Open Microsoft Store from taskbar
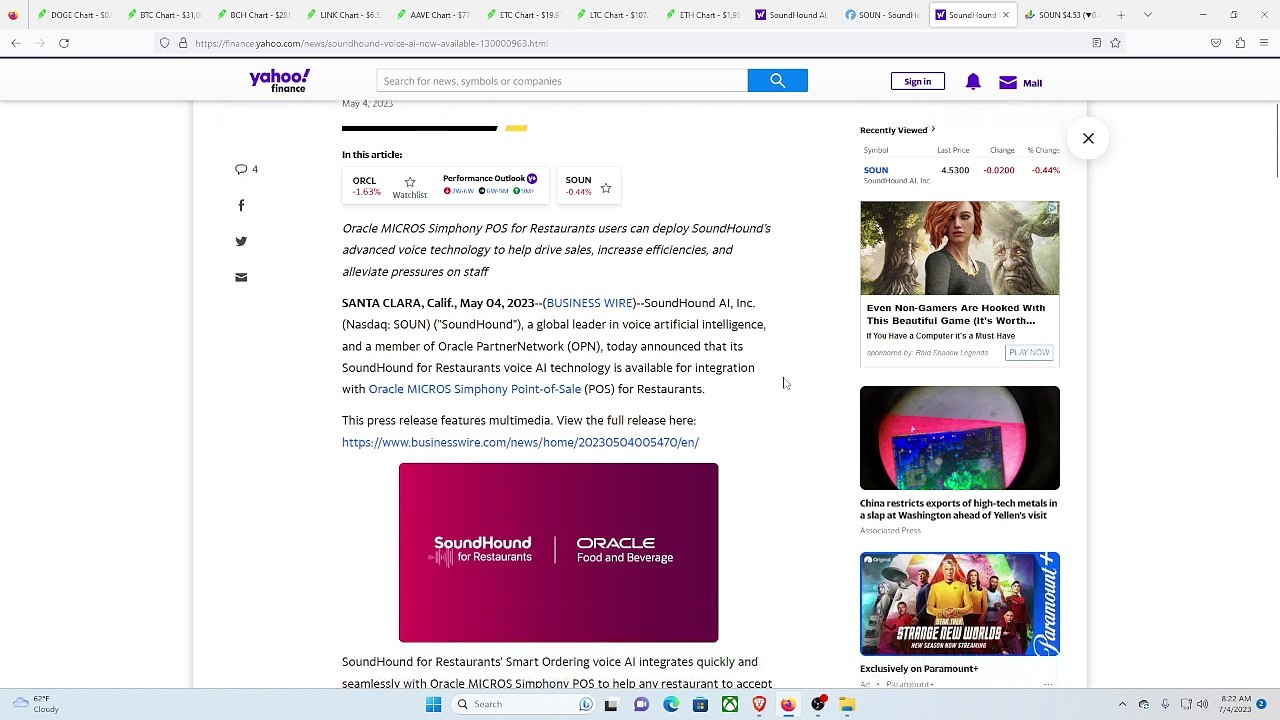1280x720 pixels. pyautogui.click(x=700, y=704)
